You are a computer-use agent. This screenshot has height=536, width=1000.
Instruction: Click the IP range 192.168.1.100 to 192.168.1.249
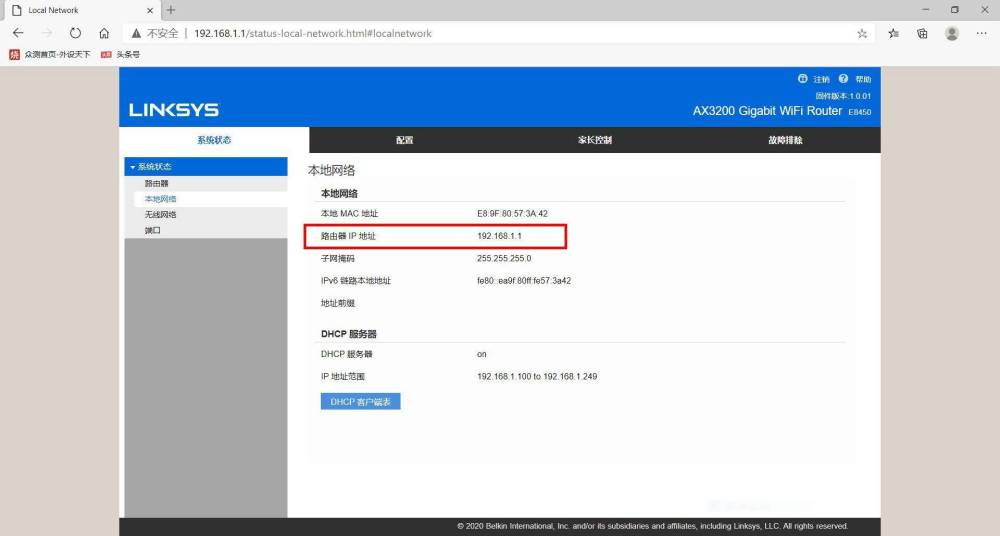point(537,376)
